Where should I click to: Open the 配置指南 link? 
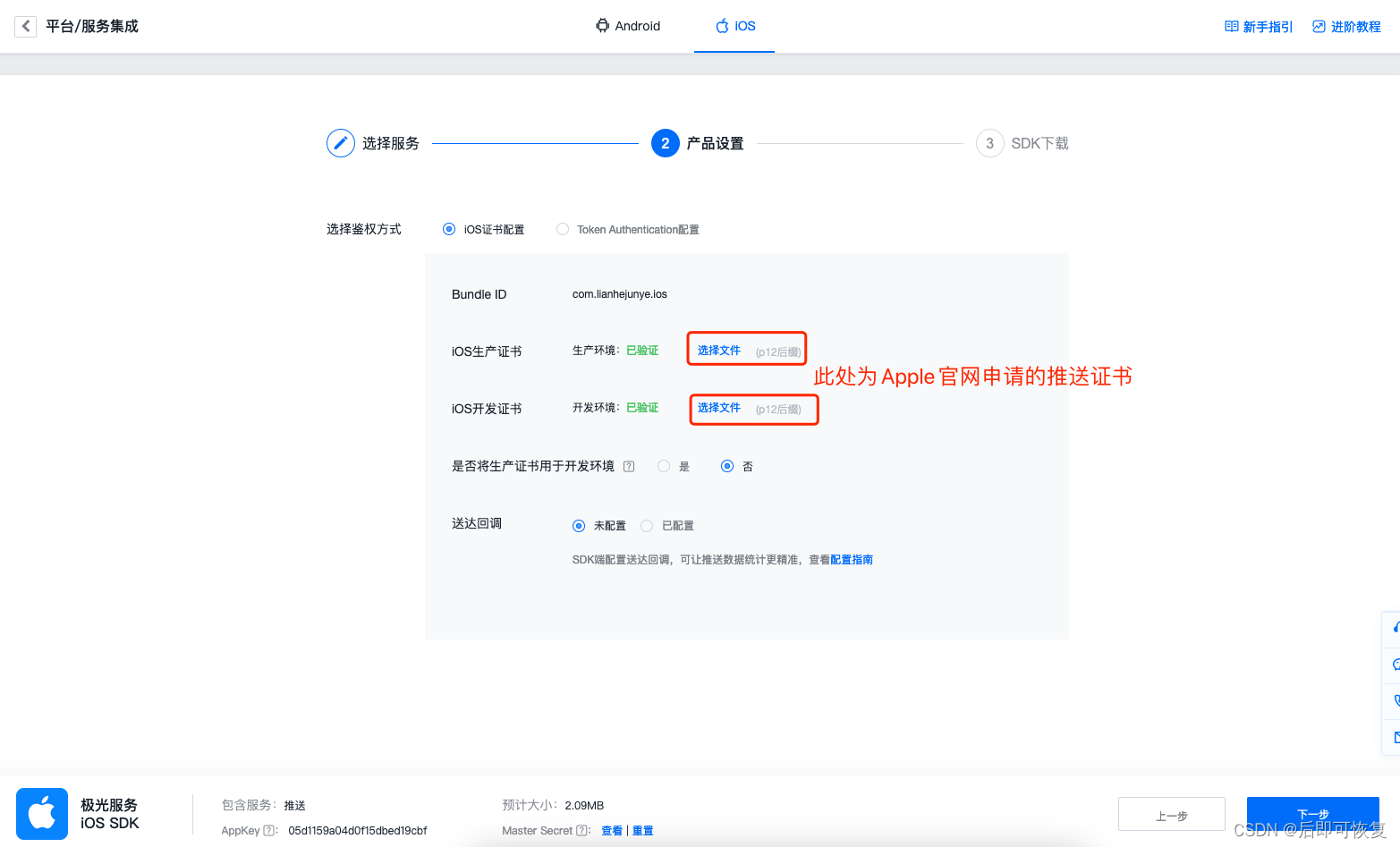click(x=852, y=560)
